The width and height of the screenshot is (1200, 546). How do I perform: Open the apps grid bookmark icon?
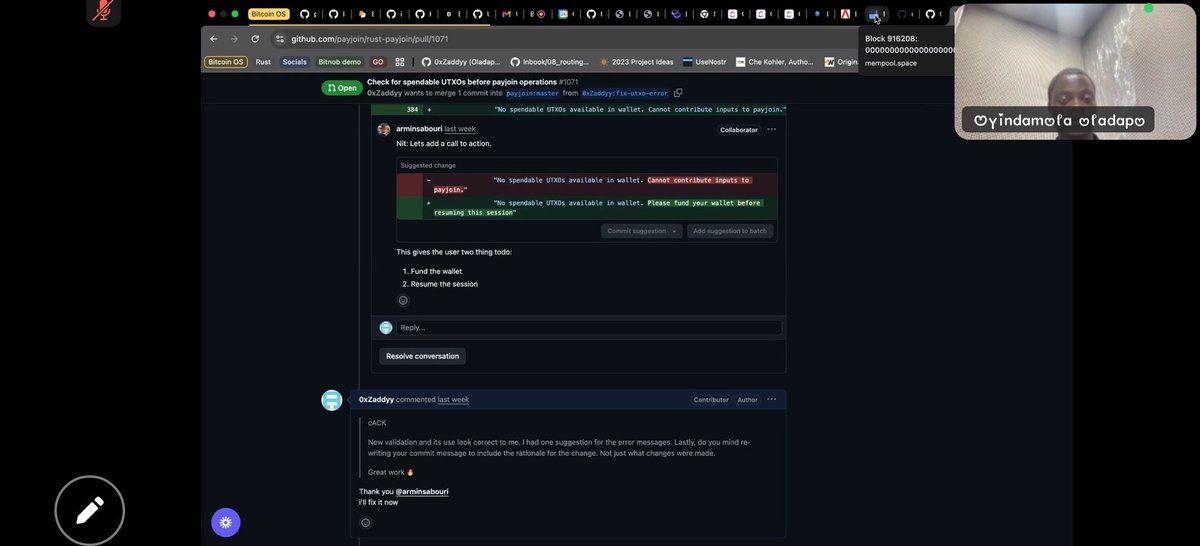click(399, 61)
